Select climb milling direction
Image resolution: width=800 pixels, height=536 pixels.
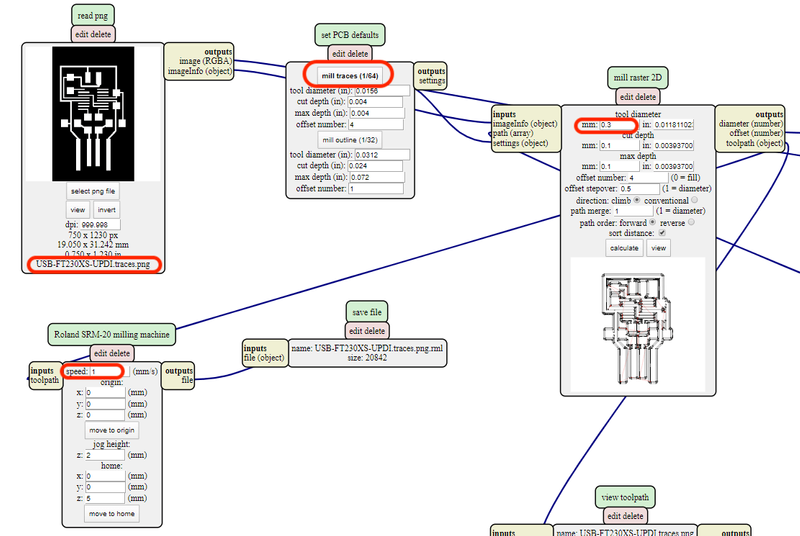click(x=637, y=200)
